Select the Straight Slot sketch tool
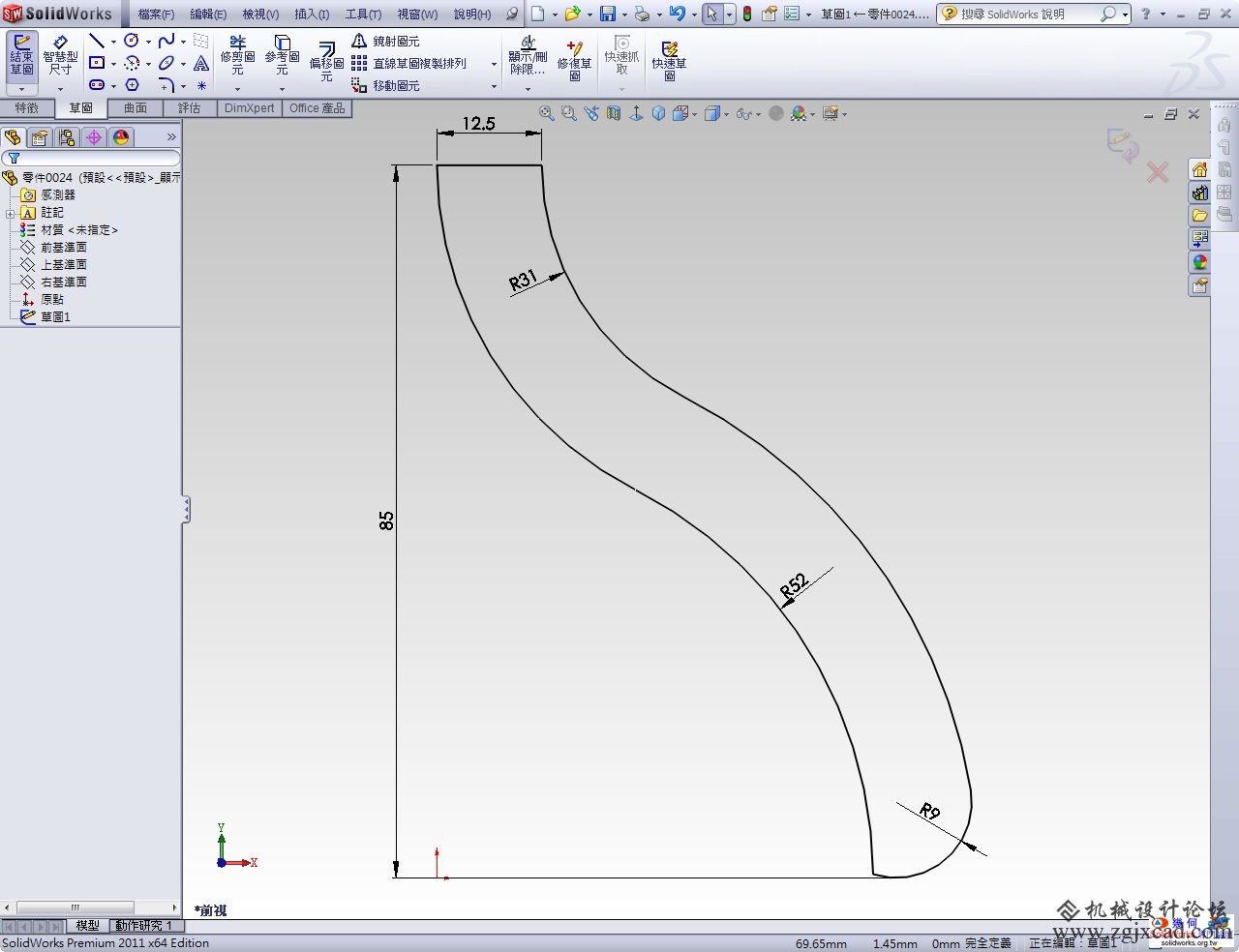Screen dimensions: 1239x952 point(96,85)
